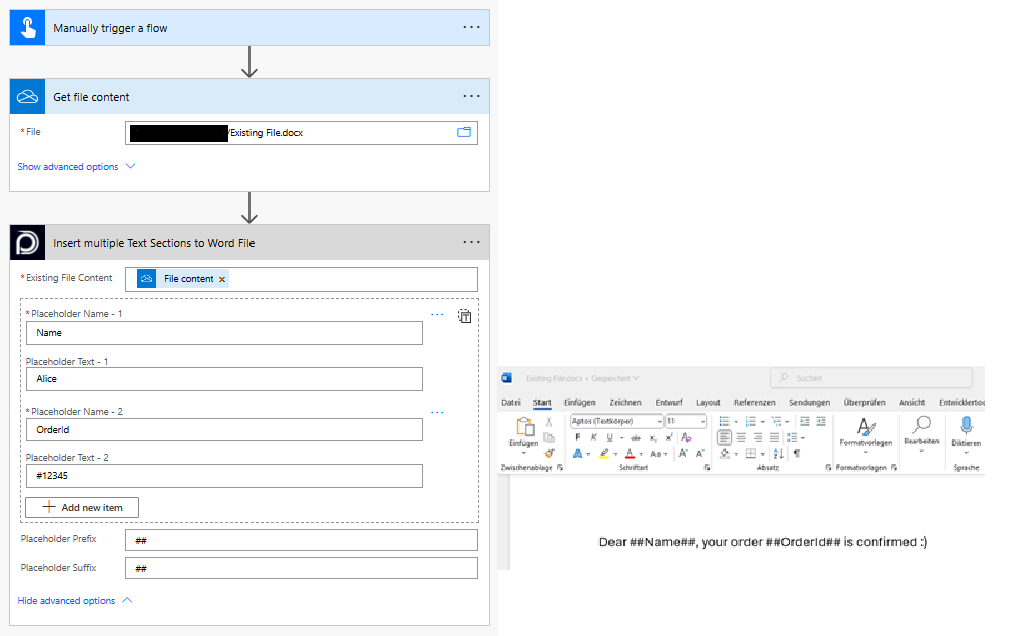This screenshot has width=1013, height=636.
Task: Open the Einfügen ribbon tab
Action: tap(579, 403)
